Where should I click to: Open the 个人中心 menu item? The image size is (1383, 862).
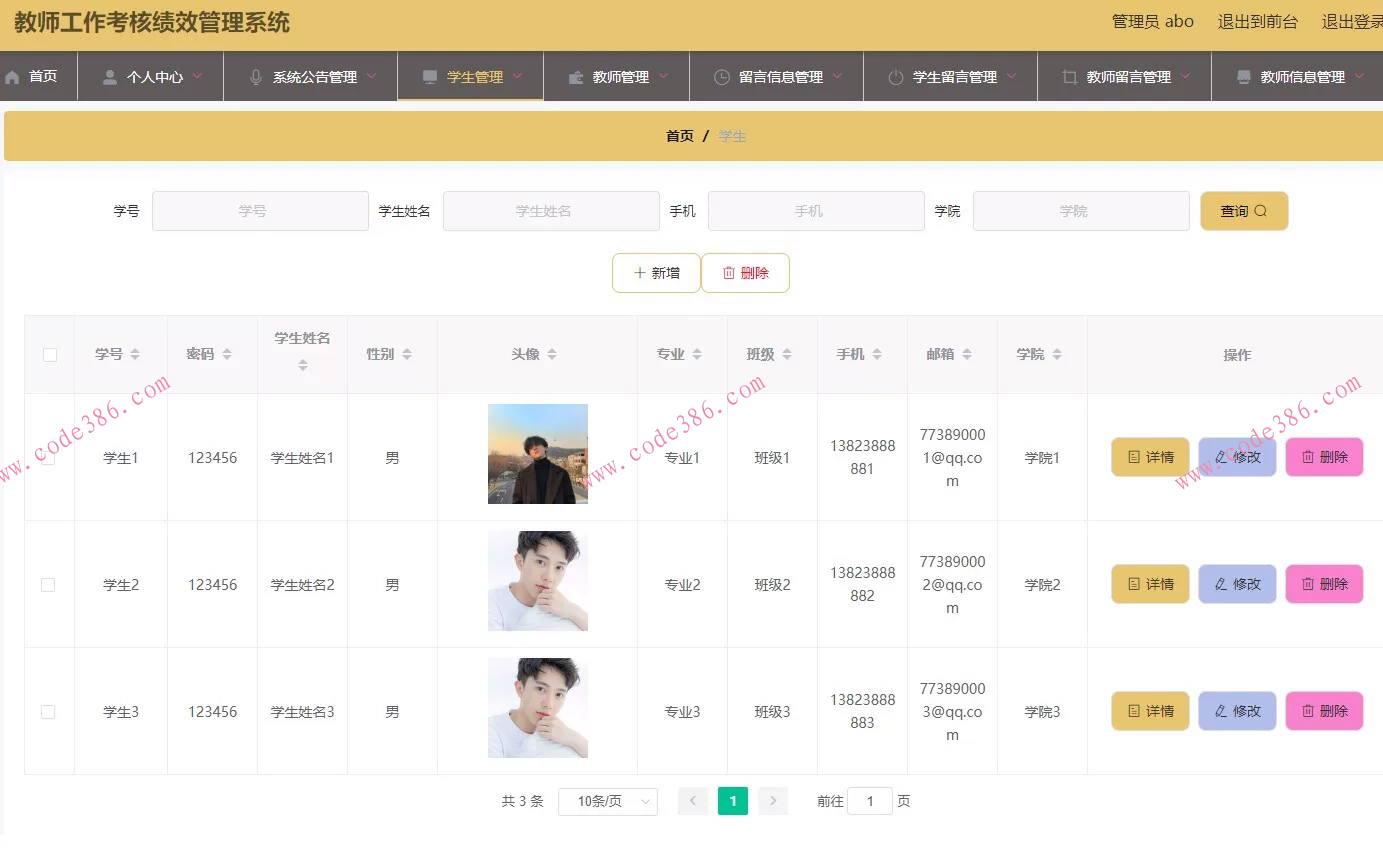pos(150,77)
